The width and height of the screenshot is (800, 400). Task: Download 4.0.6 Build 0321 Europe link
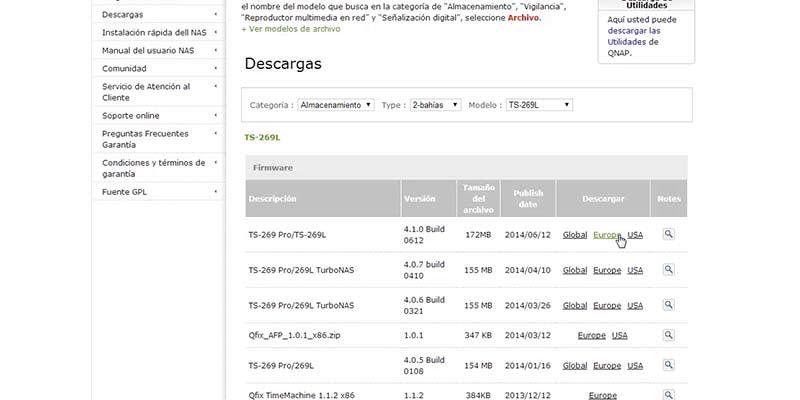coord(607,305)
